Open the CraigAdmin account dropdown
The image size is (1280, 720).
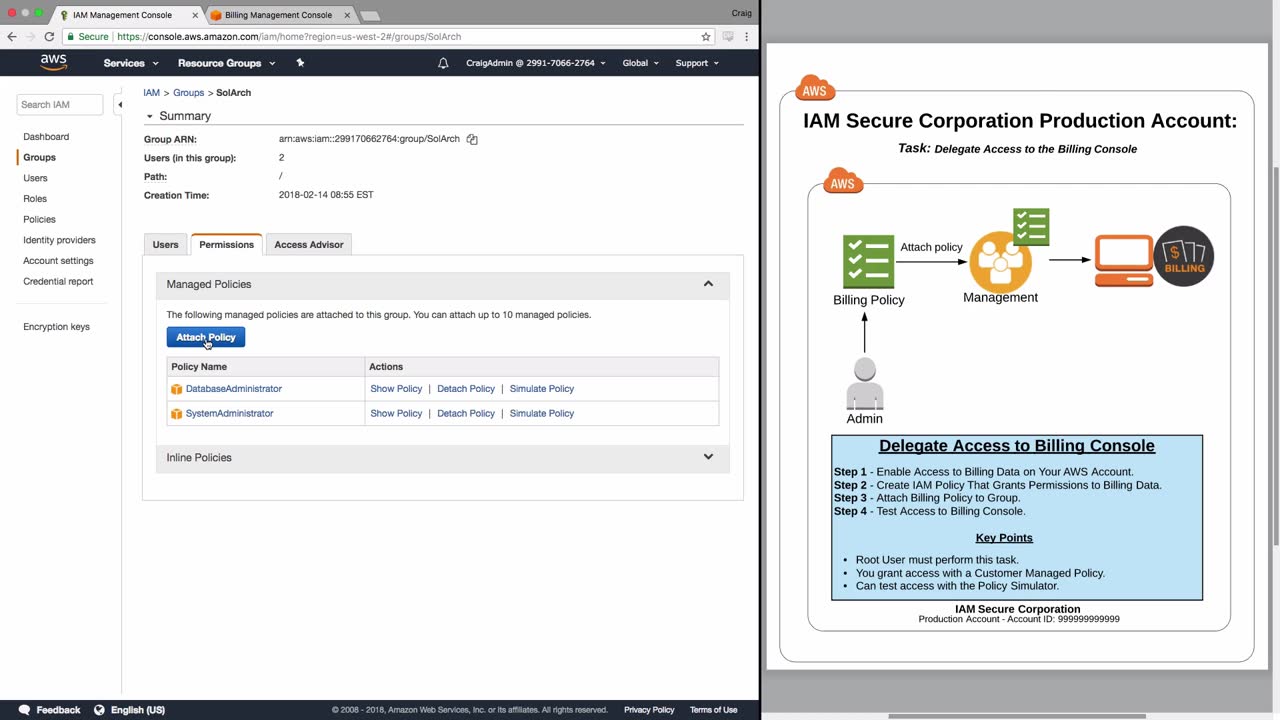[x=536, y=63]
